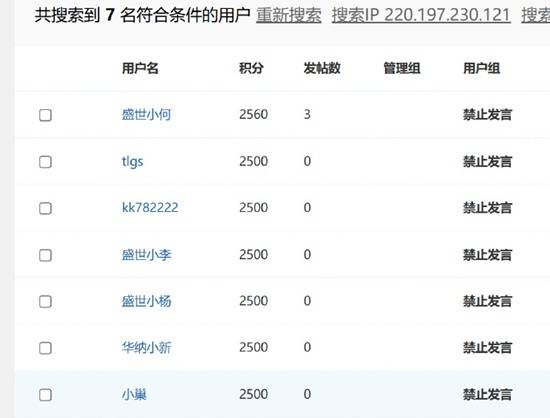Tick the checkbox for user tlgs
Screen dimensions: 550x418
point(45,162)
